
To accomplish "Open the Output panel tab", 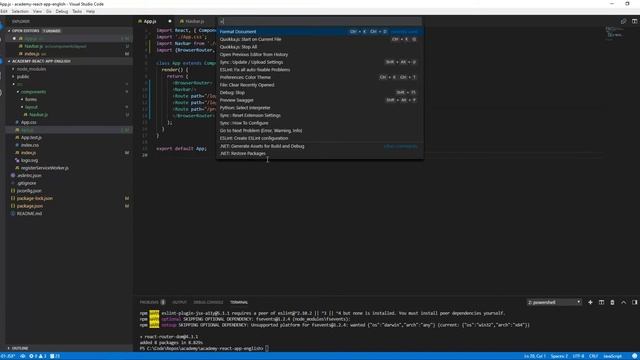I will 179,302.
